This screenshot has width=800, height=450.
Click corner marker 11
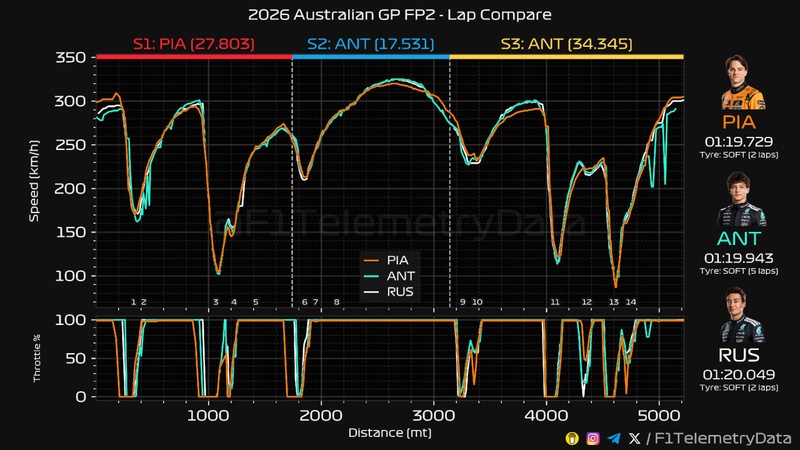555,302
